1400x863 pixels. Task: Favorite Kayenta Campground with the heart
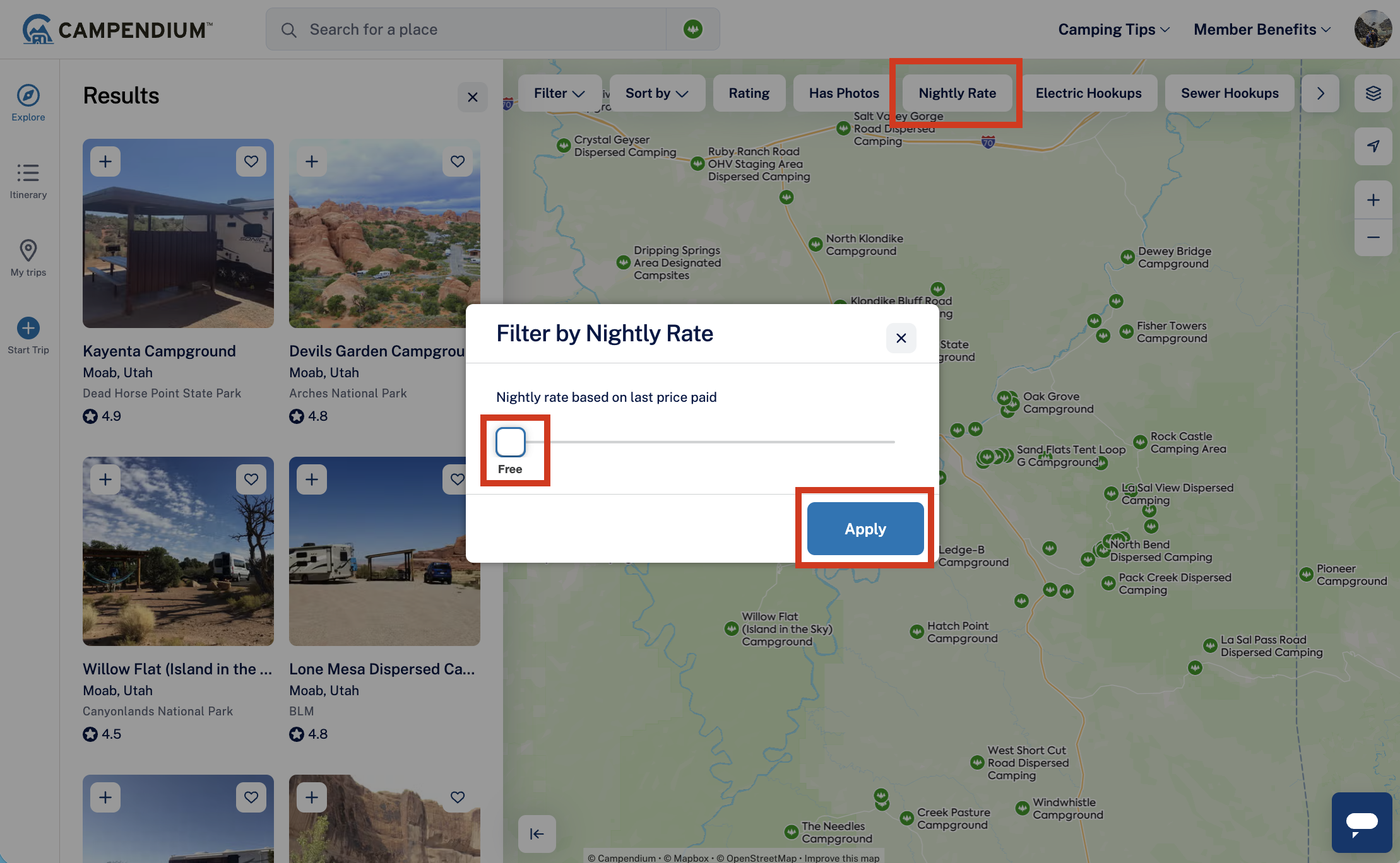251,161
